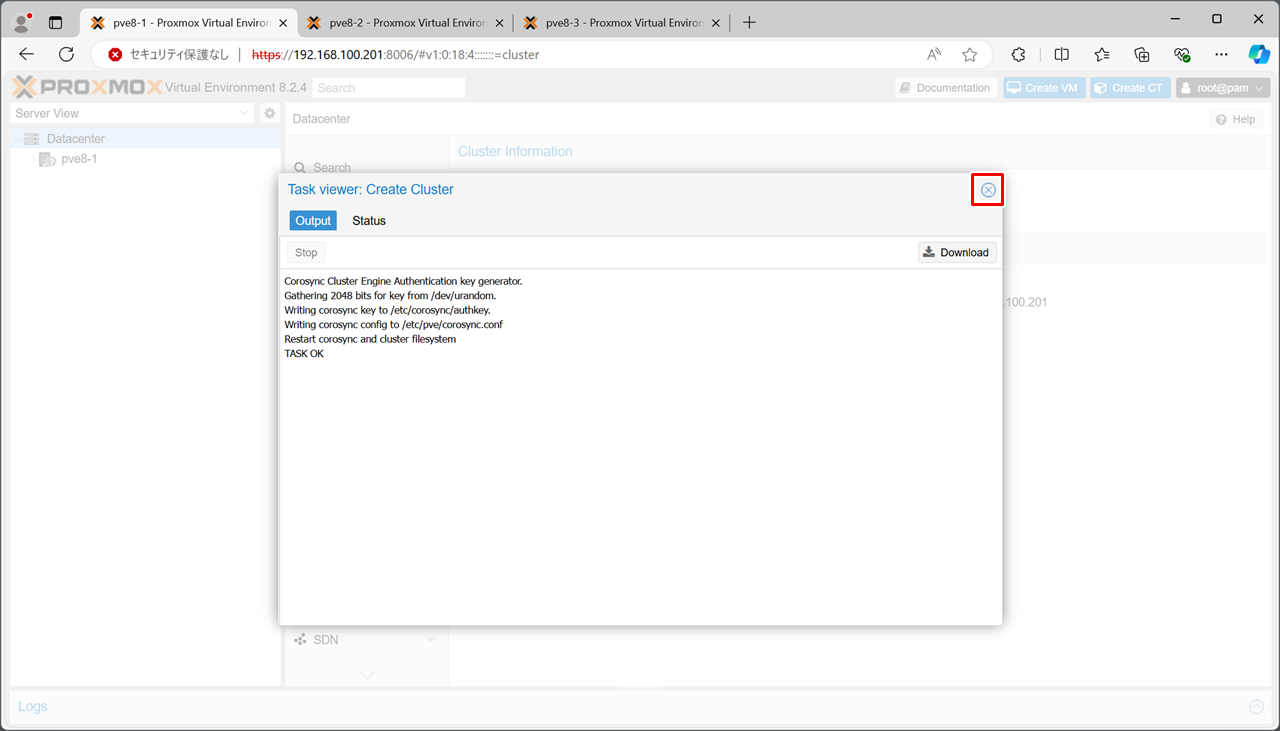The image size is (1280, 731).
Task: Click the Download log button
Action: (957, 253)
